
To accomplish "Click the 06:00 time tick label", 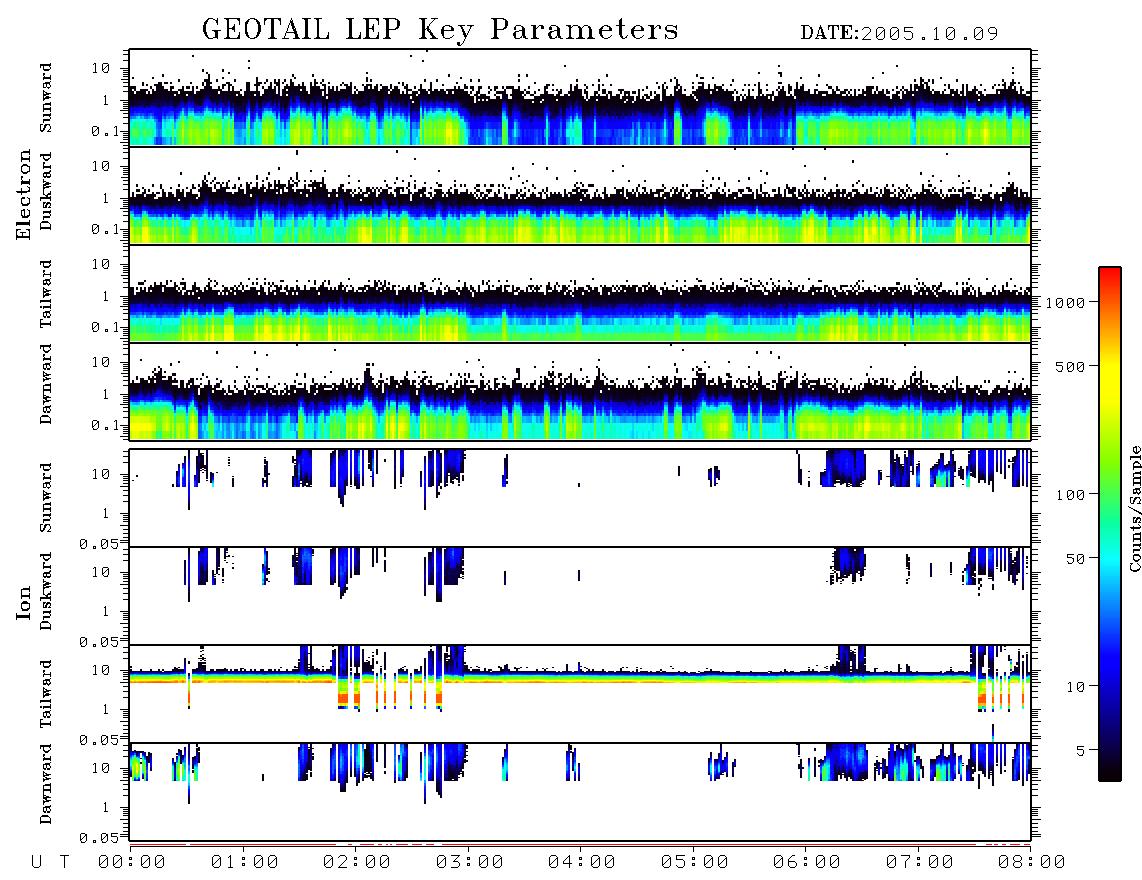I will (x=807, y=863).
